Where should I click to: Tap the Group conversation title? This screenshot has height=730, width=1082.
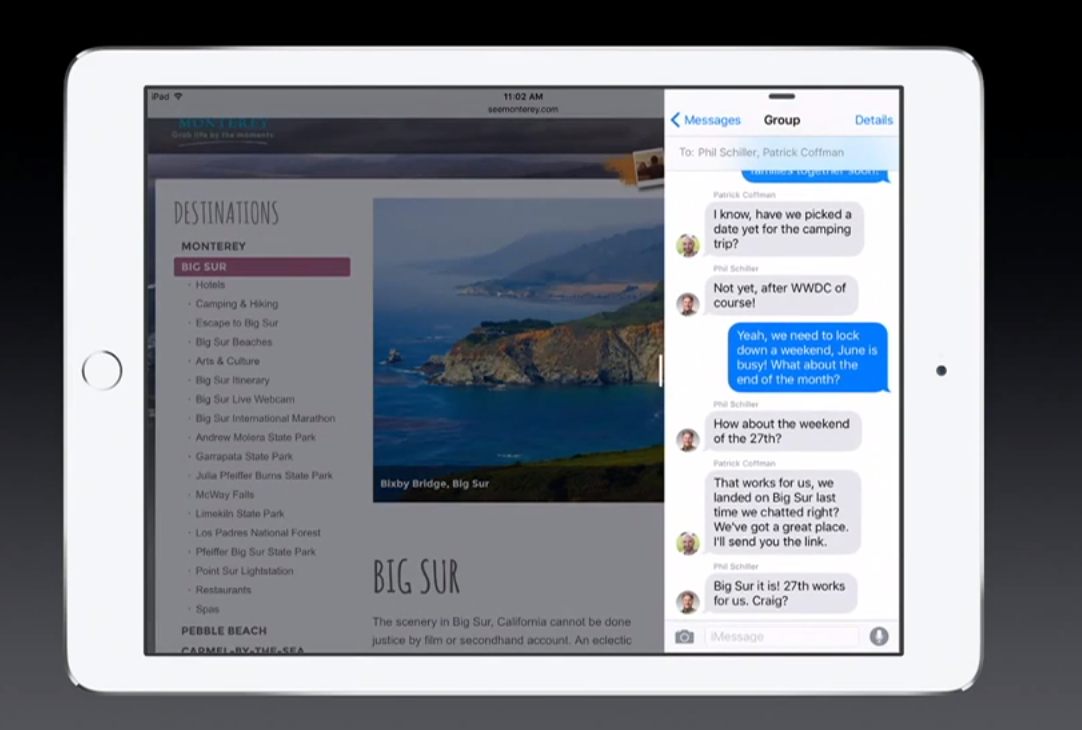pyautogui.click(x=782, y=120)
